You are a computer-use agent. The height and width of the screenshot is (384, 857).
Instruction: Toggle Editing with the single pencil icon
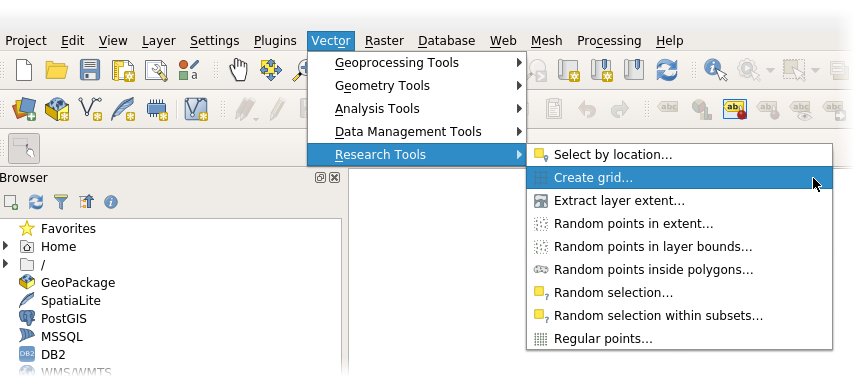pyautogui.click(x=278, y=109)
